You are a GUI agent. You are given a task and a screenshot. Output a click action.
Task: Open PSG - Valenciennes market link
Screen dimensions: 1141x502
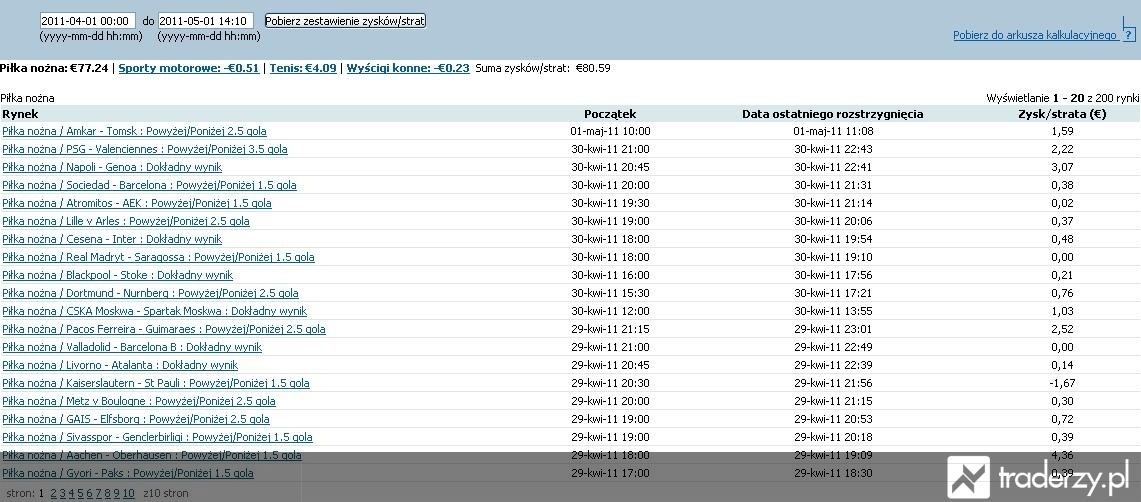pyautogui.click(x=145, y=149)
